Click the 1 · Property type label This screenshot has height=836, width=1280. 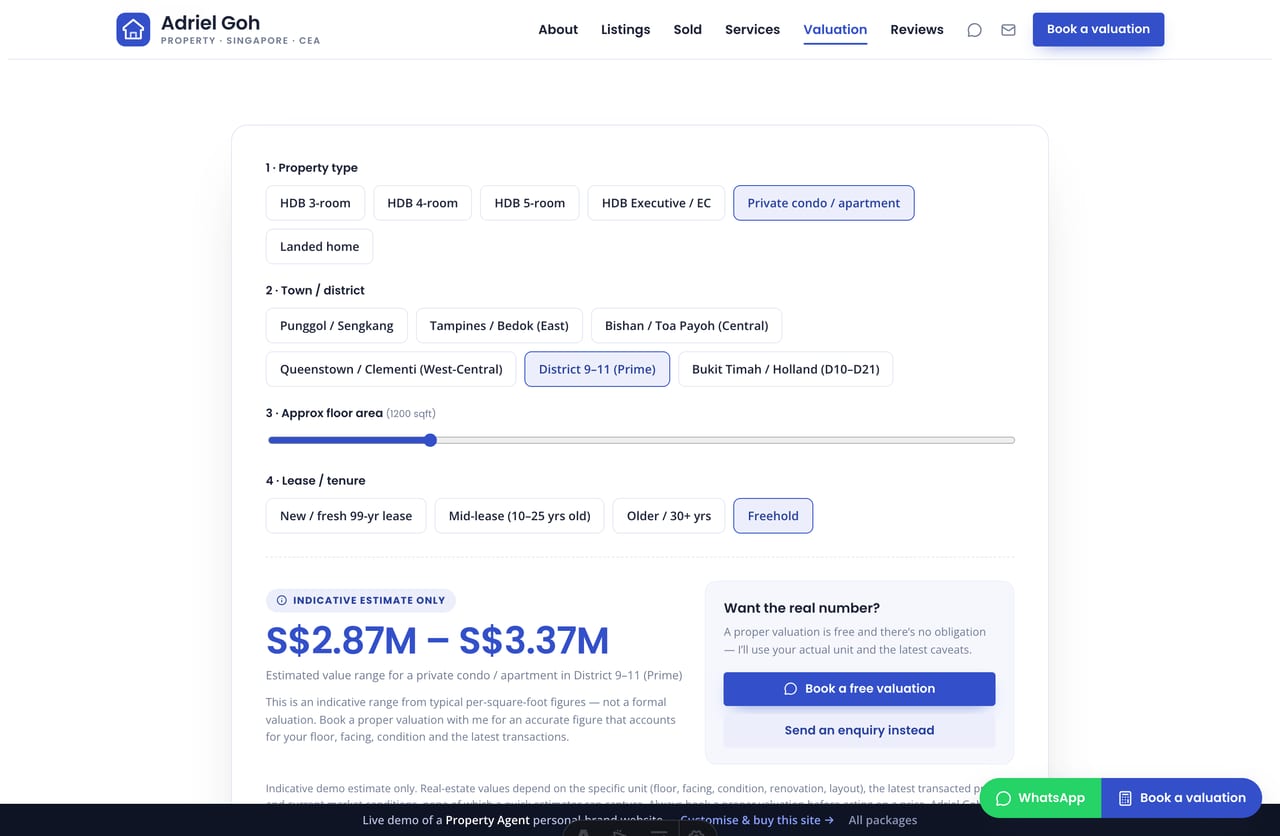(x=312, y=168)
